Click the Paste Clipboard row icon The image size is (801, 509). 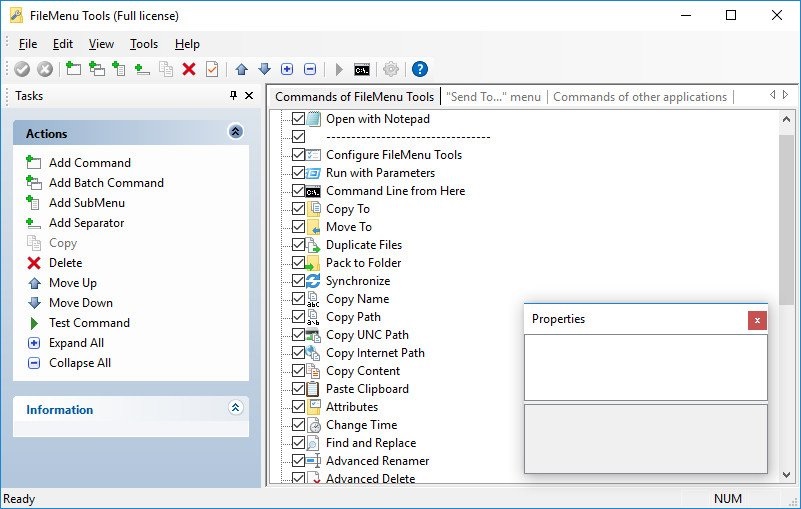pos(313,389)
